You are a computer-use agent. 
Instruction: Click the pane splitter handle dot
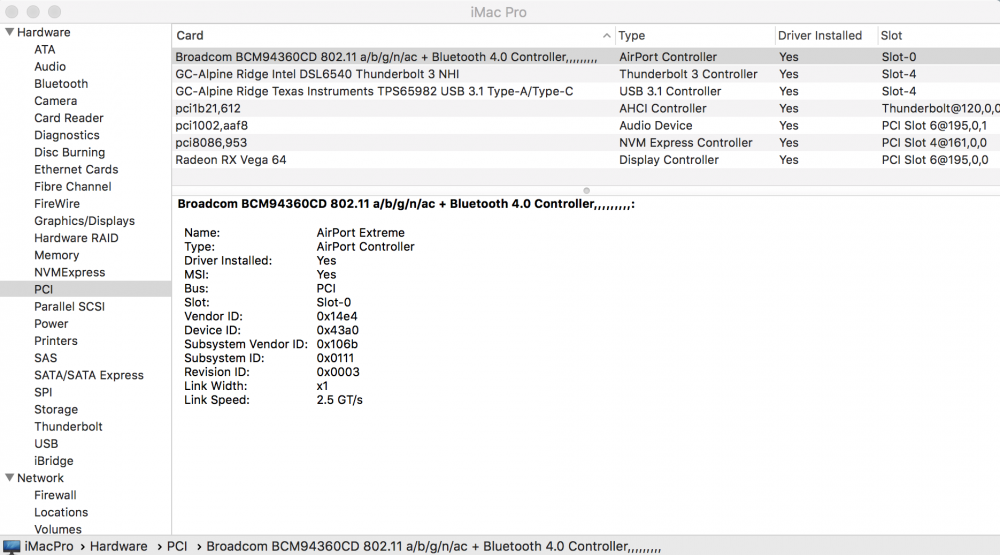point(586,190)
